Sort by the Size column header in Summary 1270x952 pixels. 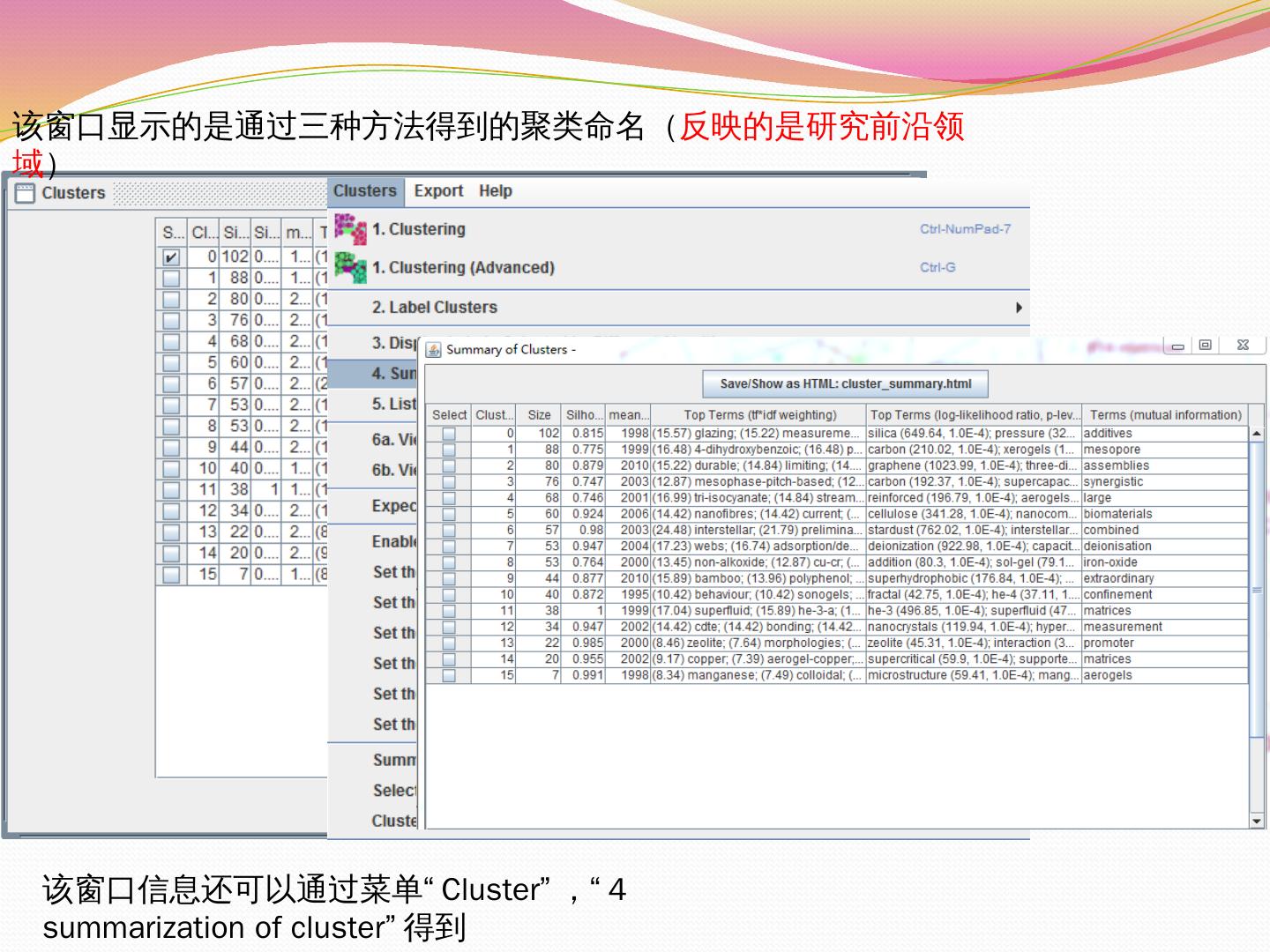click(539, 415)
